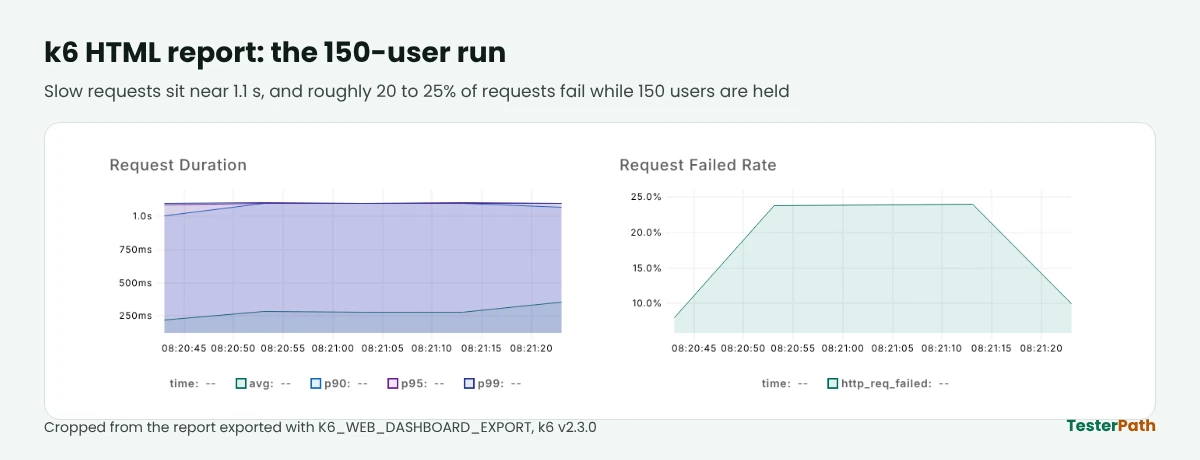Image resolution: width=1200 pixels, height=460 pixels.
Task: Toggle the avg series legend label
Action: tap(262, 383)
